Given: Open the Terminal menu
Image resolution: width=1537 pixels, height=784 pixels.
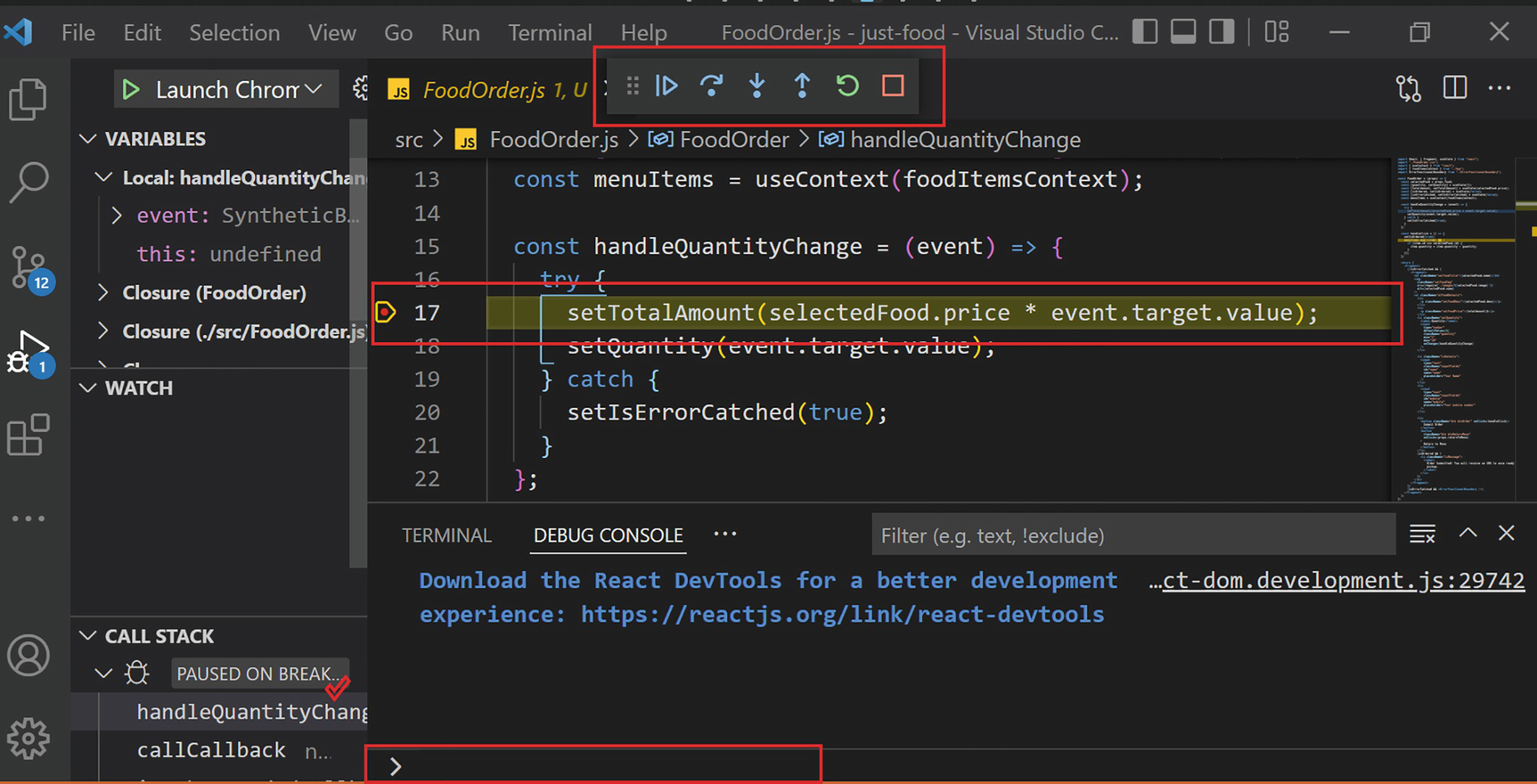Looking at the screenshot, I should [549, 33].
